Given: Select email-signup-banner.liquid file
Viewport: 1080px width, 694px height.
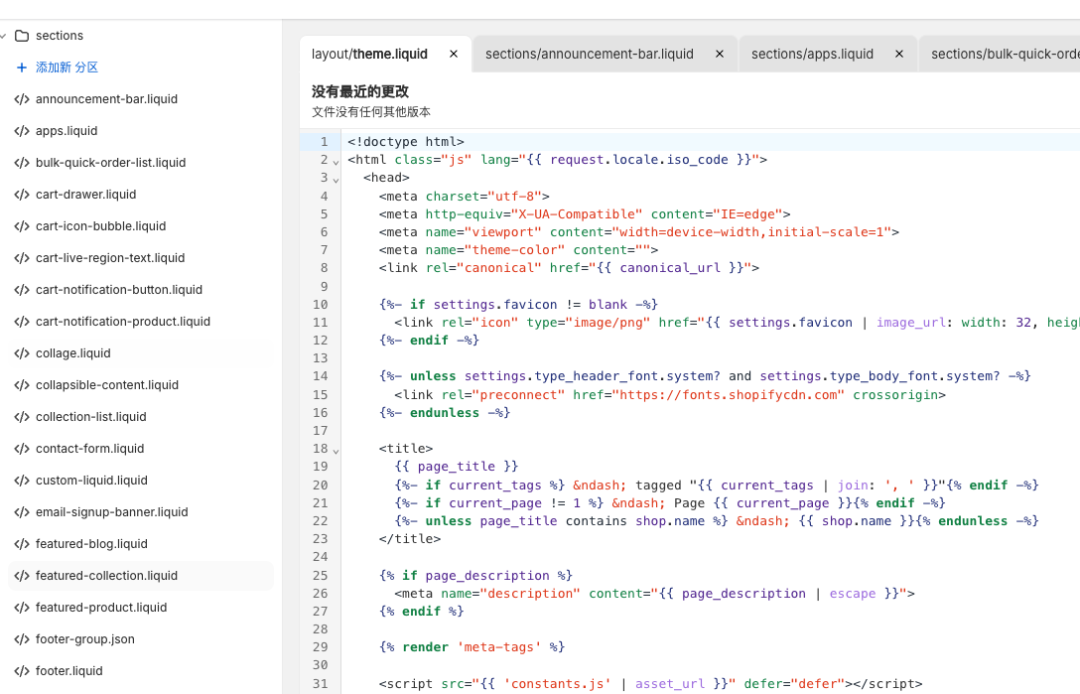Looking at the screenshot, I should coord(112,512).
